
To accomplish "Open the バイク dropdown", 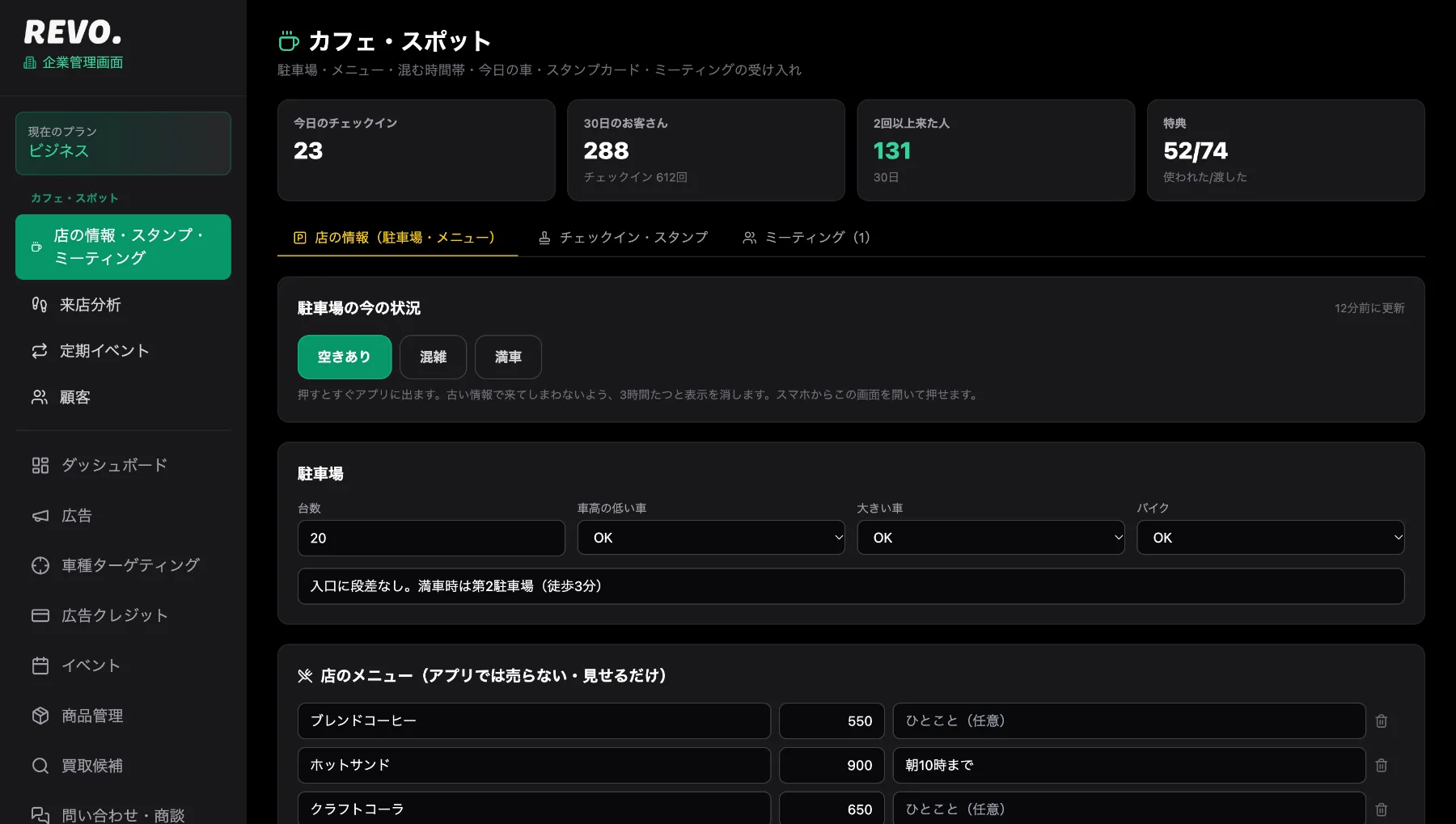I will click(1271, 538).
